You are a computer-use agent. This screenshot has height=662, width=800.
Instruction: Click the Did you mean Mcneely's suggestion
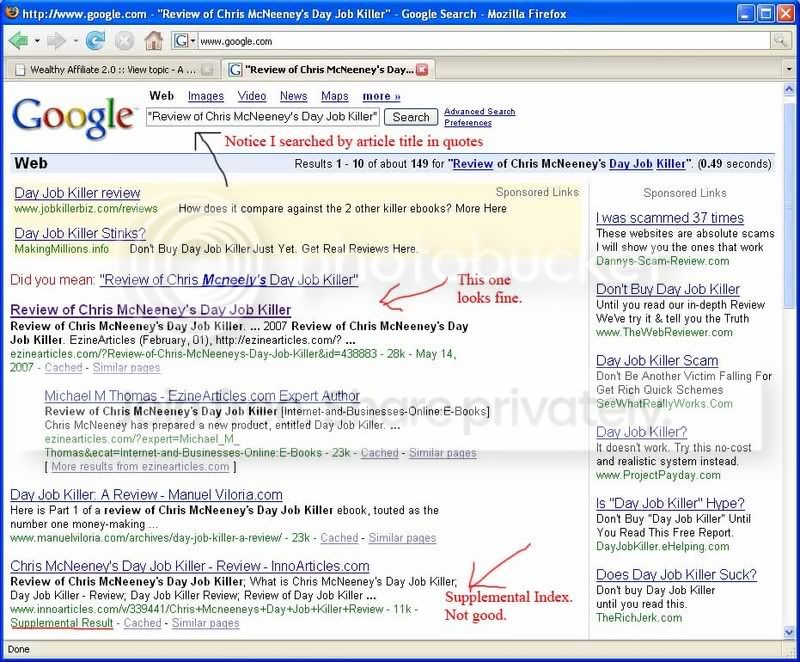pos(229,280)
